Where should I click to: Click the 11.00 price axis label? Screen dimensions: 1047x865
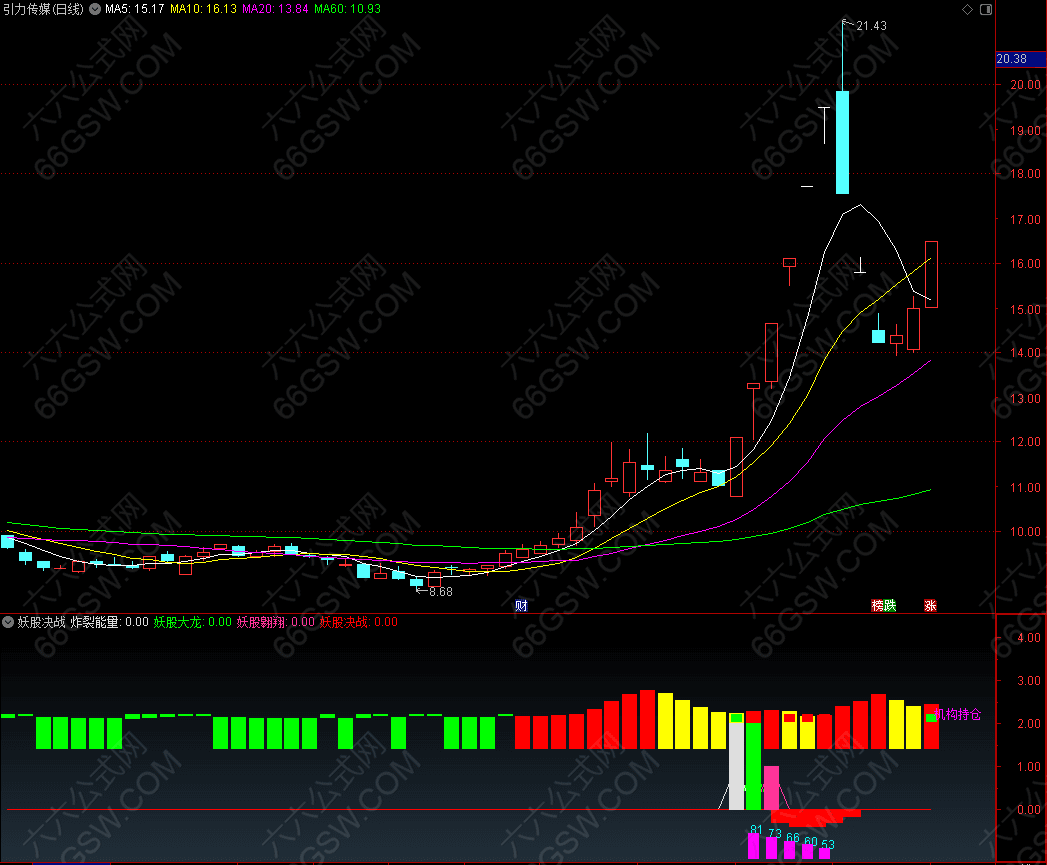[1025, 488]
